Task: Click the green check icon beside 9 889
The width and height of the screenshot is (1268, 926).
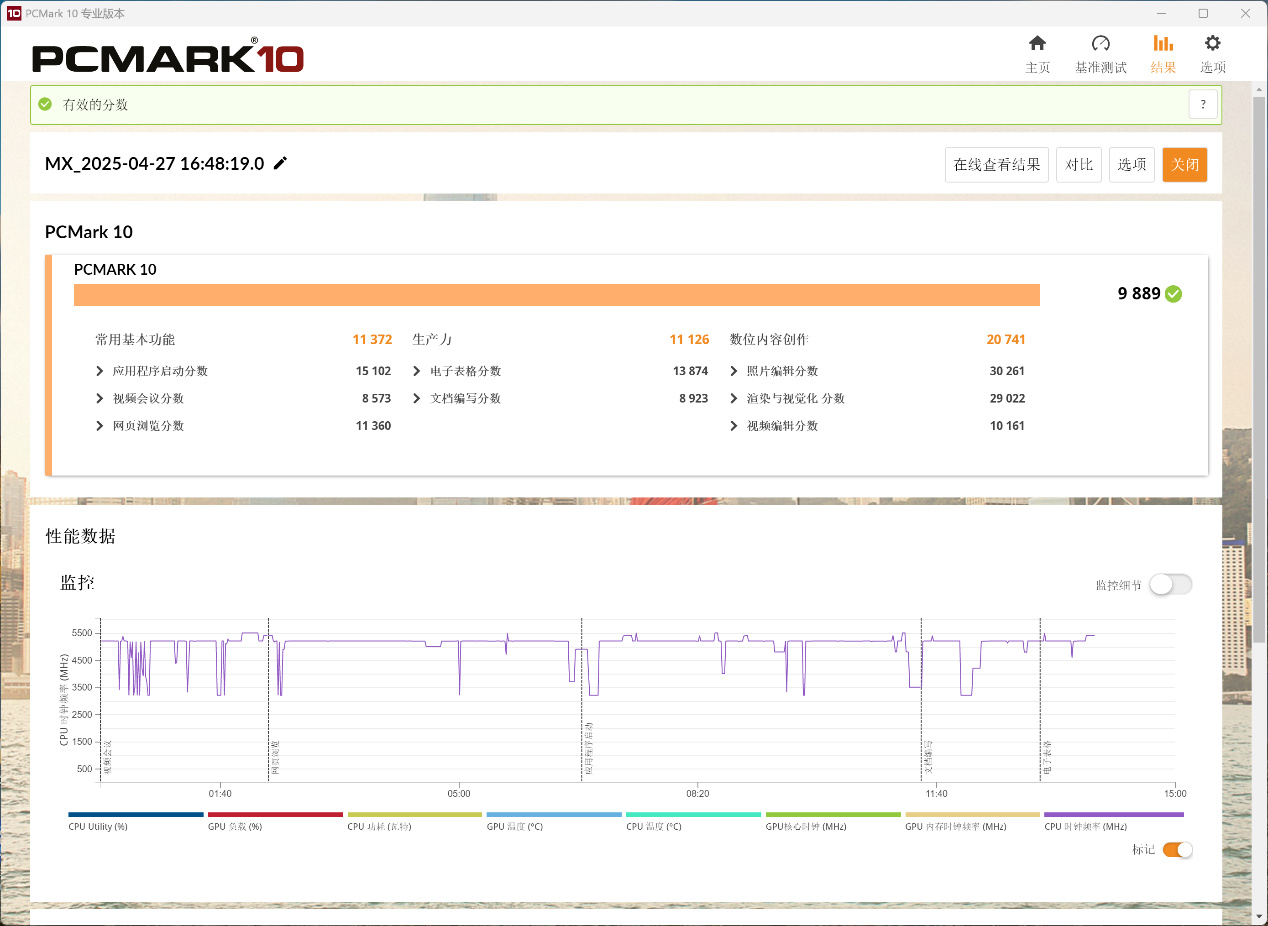Action: tap(1174, 294)
